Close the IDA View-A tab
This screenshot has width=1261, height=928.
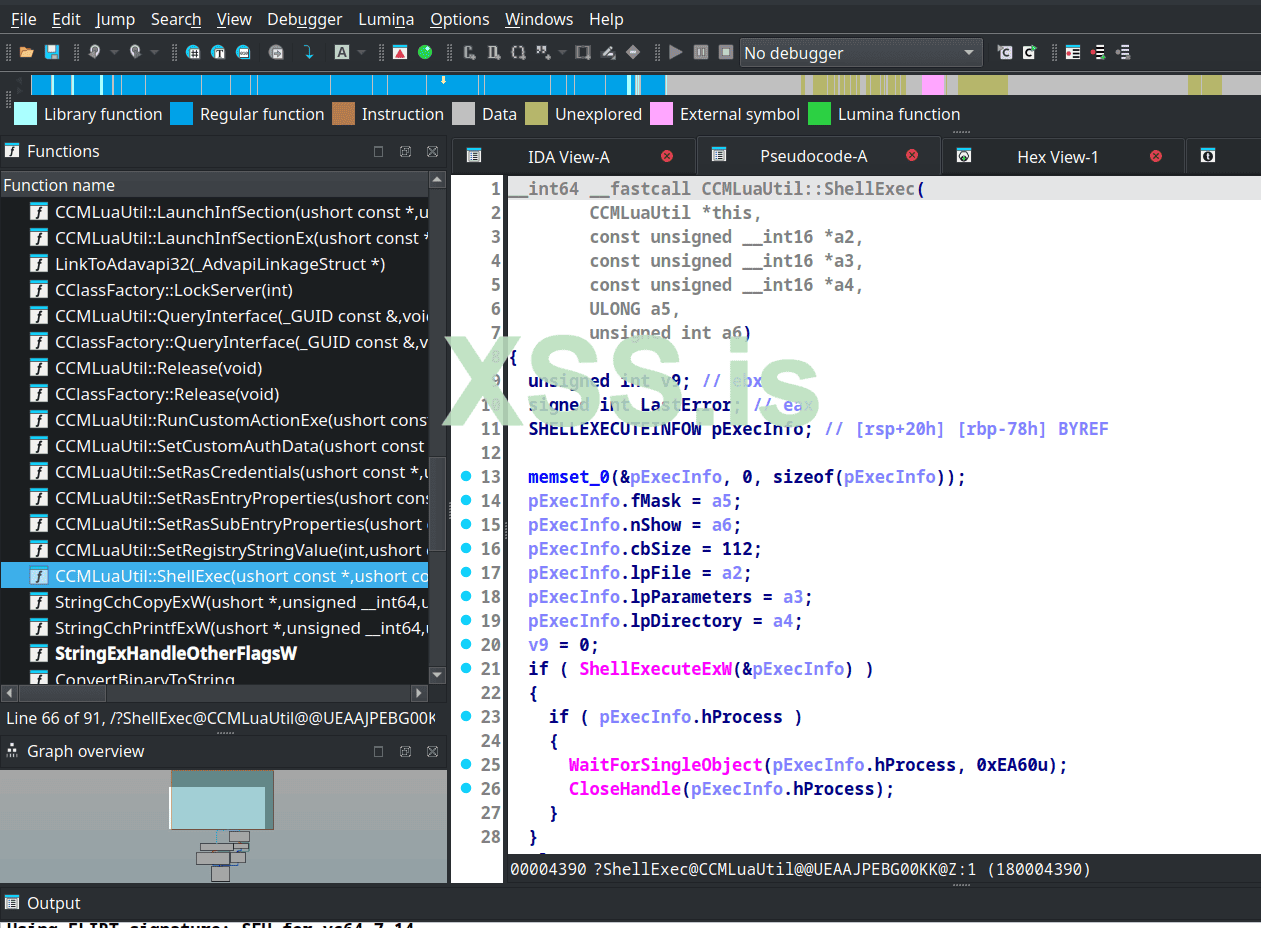coord(667,156)
